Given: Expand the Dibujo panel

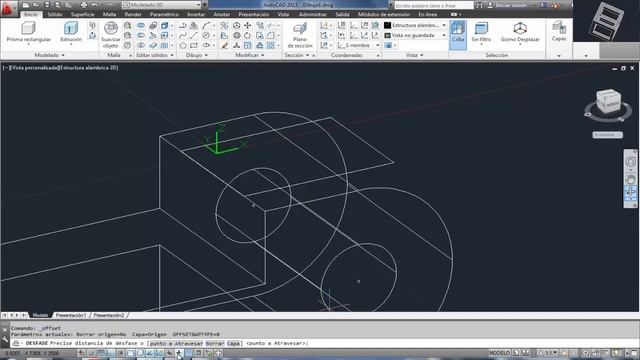Looking at the screenshot, I should pyautogui.click(x=197, y=55).
